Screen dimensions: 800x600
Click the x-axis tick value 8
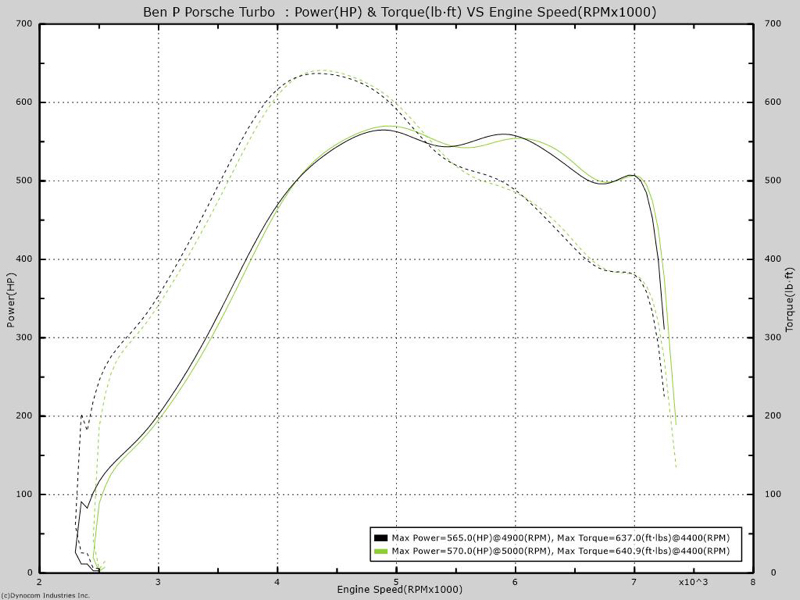[x=753, y=582]
